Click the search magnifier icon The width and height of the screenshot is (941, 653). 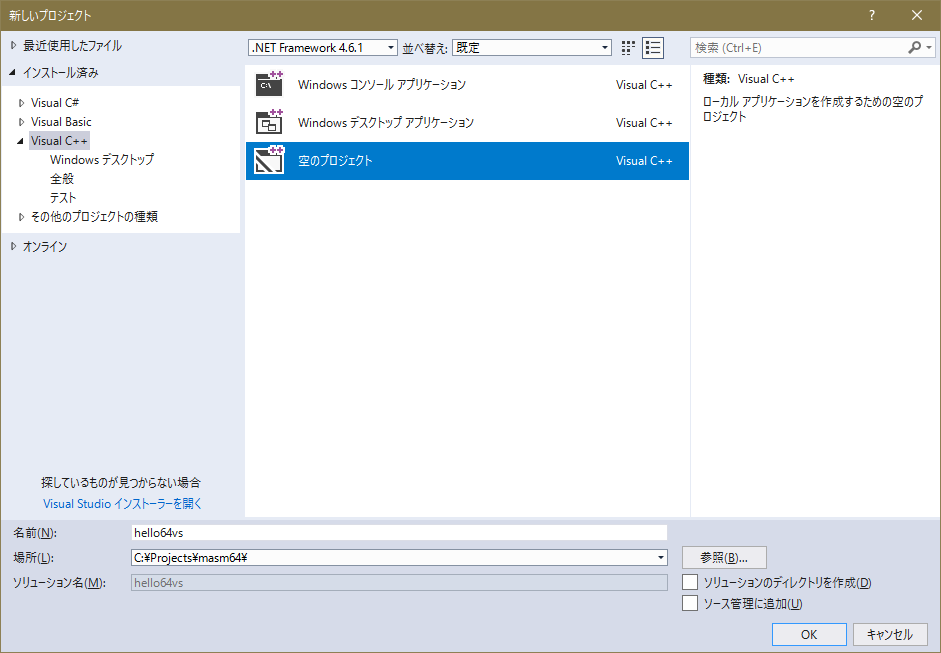915,47
